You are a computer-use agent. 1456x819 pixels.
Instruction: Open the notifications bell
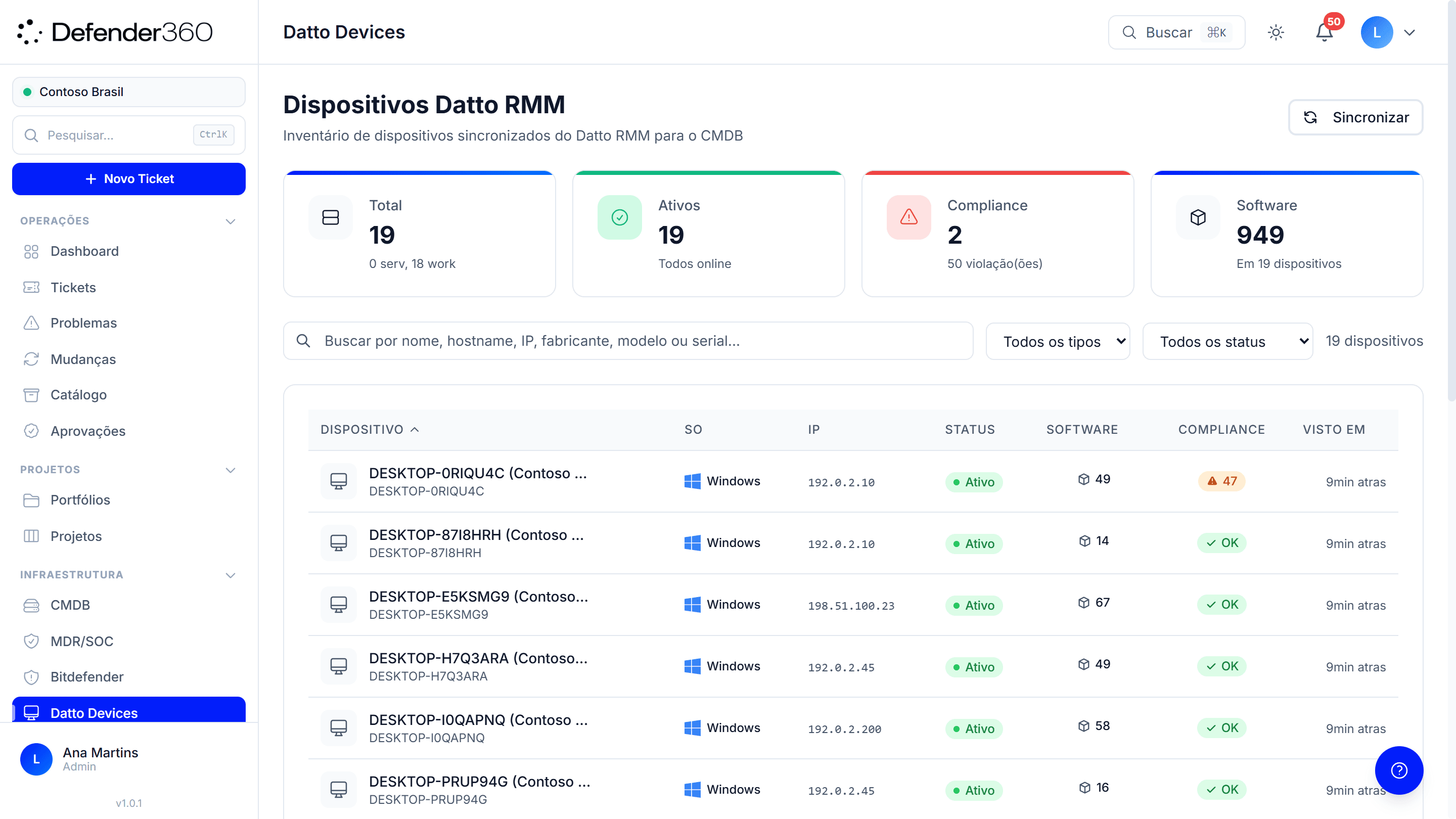1325,32
